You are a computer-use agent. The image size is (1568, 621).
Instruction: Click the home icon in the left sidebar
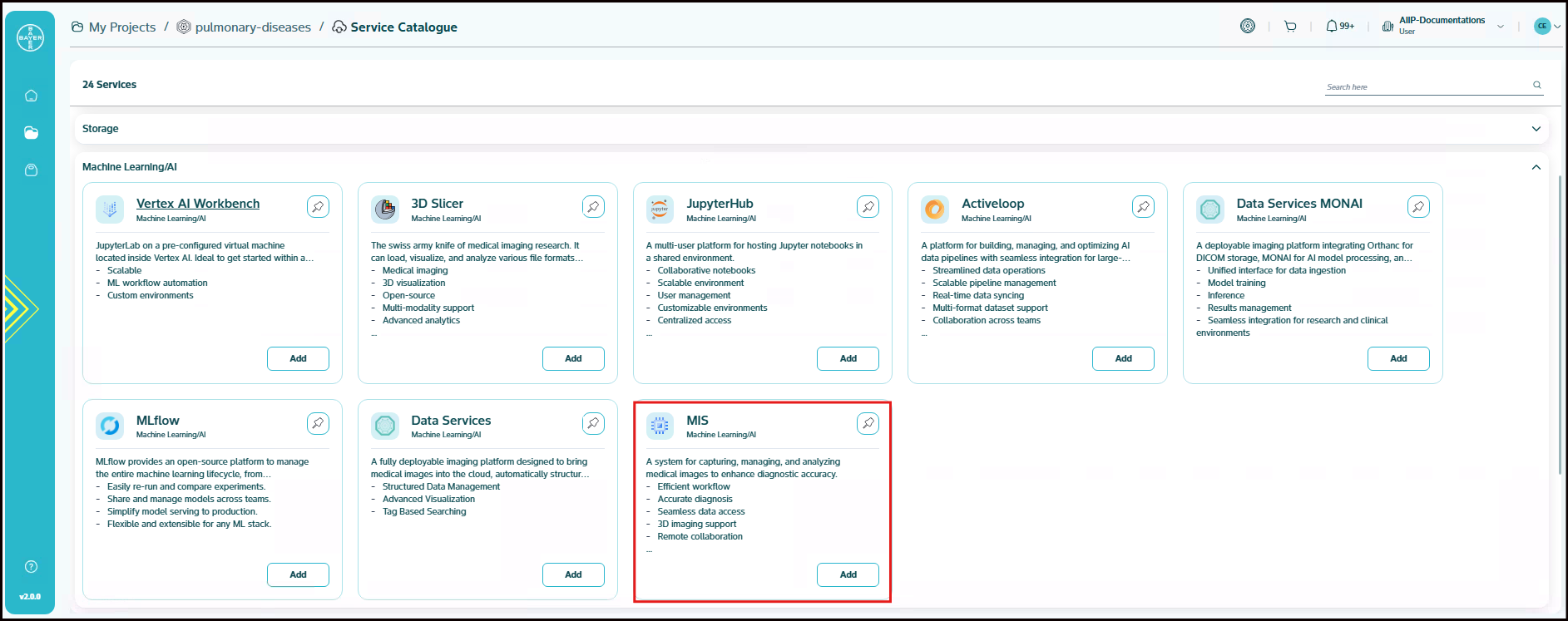[31, 96]
